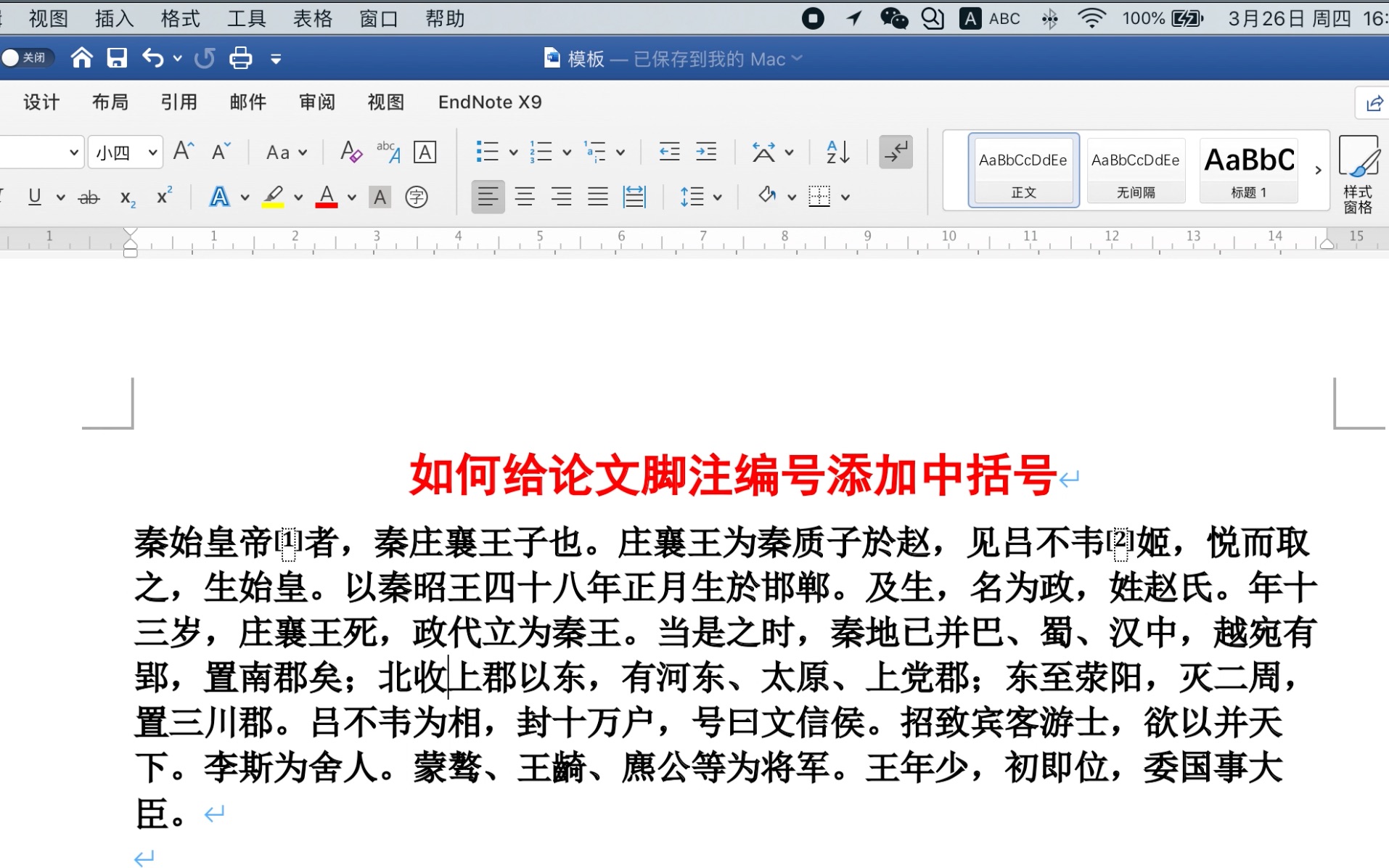The image size is (1389, 868).
Task: Apply shading paint bucket color
Action: point(767,196)
